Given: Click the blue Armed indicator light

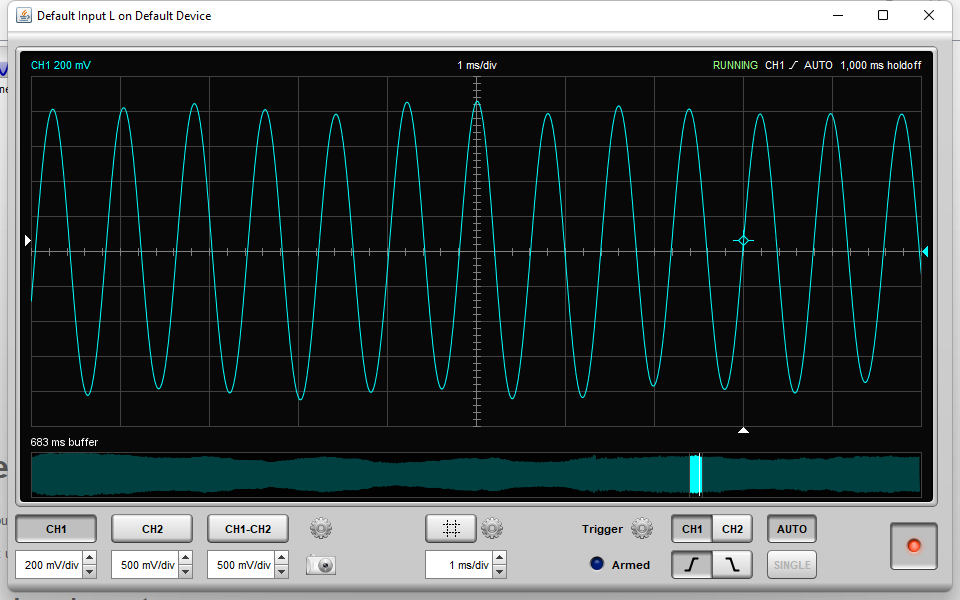Looking at the screenshot, I should [x=596, y=564].
